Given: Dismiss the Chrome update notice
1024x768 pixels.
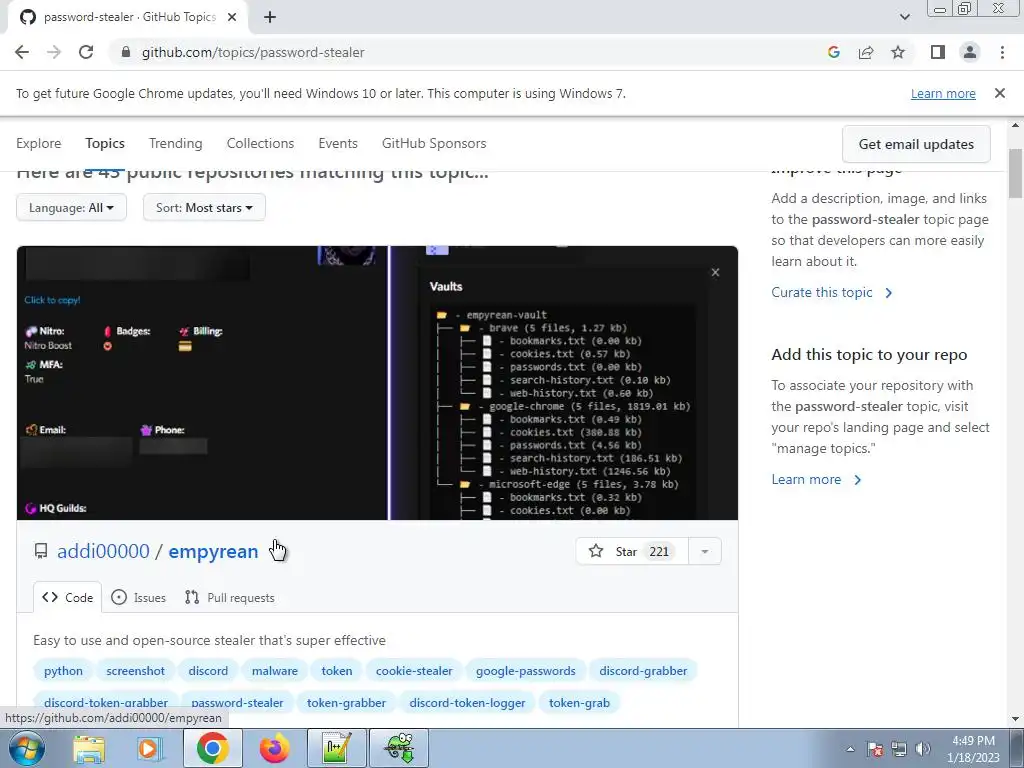Looking at the screenshot, I should [999, 93].
